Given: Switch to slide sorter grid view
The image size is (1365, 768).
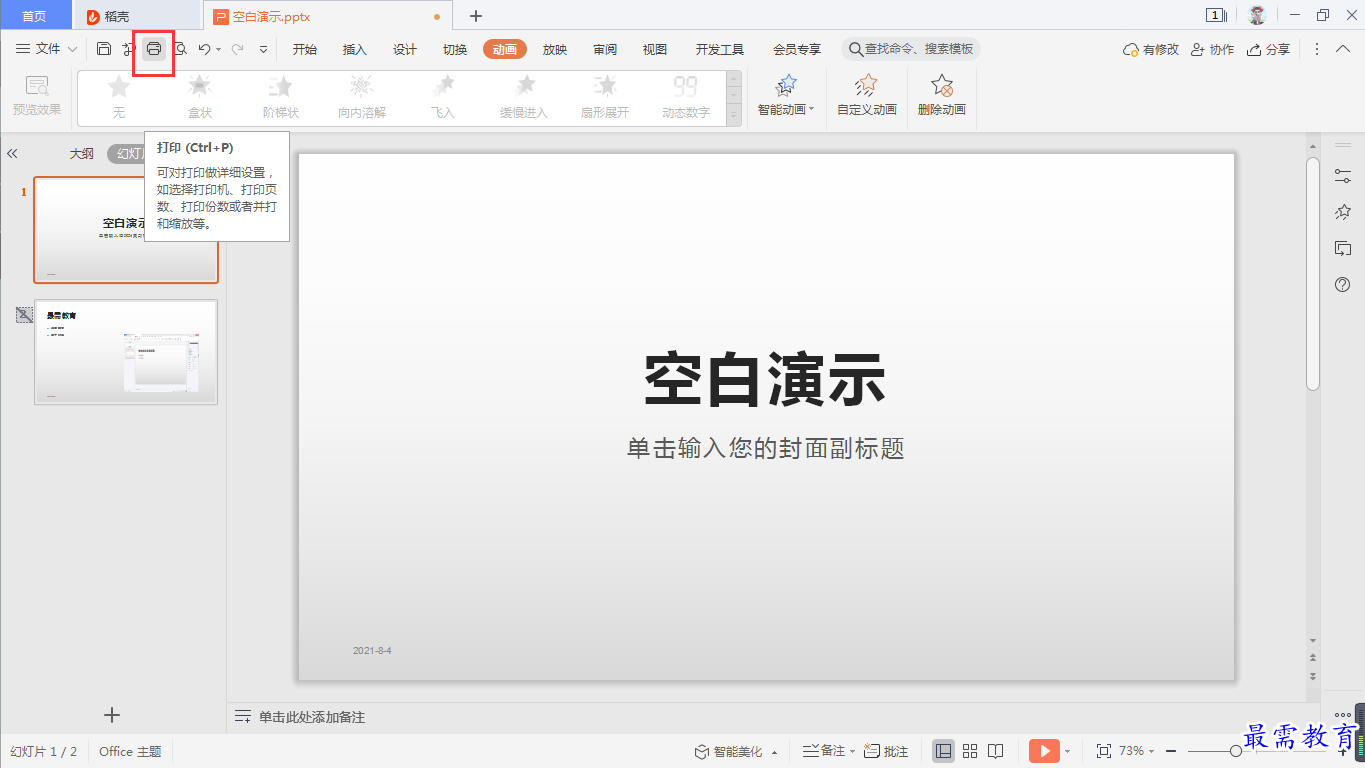Looking at the screenshot, I should click(970, 751).
